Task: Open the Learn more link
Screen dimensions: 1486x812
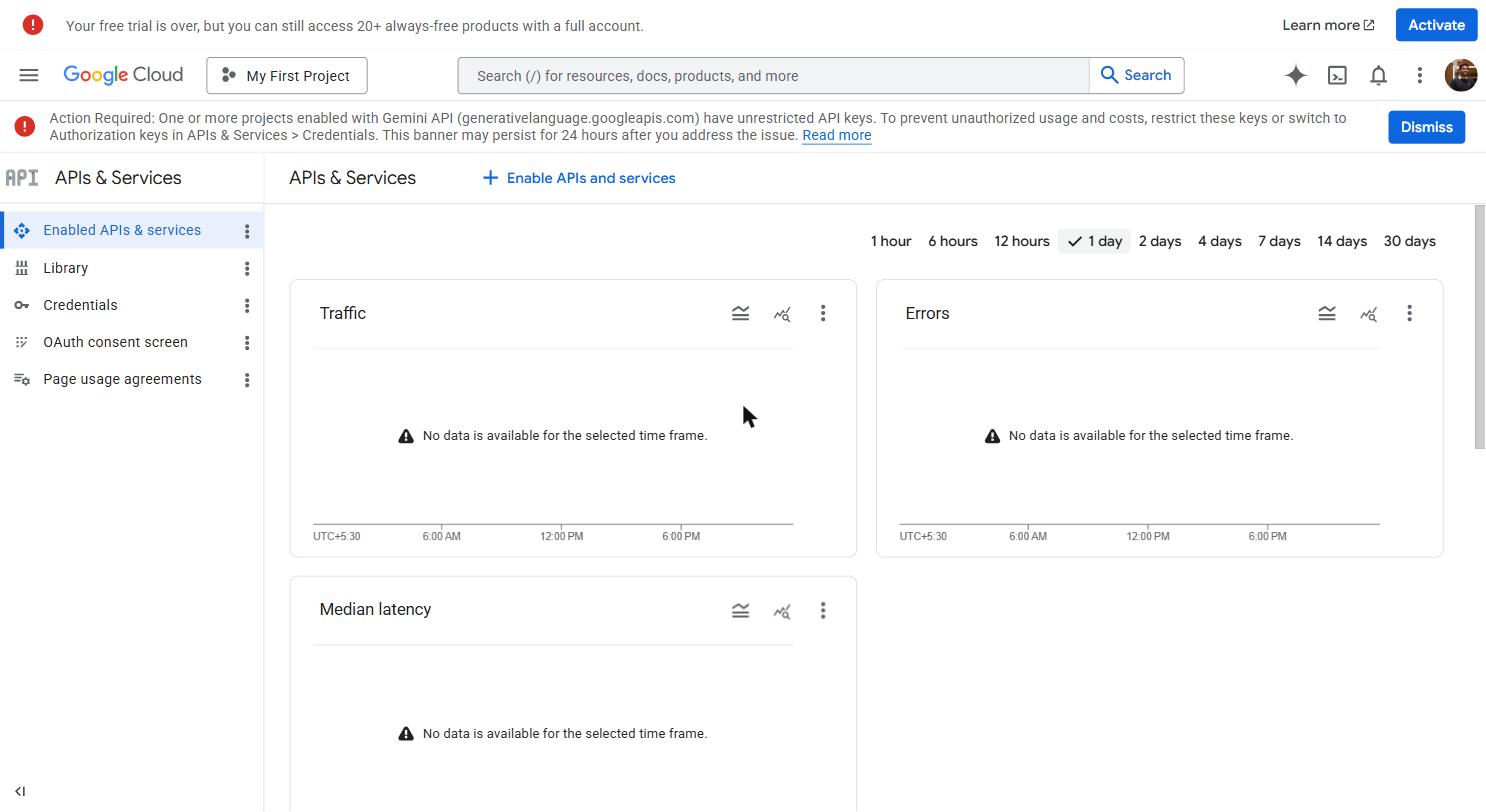Action: (1328, 25)
